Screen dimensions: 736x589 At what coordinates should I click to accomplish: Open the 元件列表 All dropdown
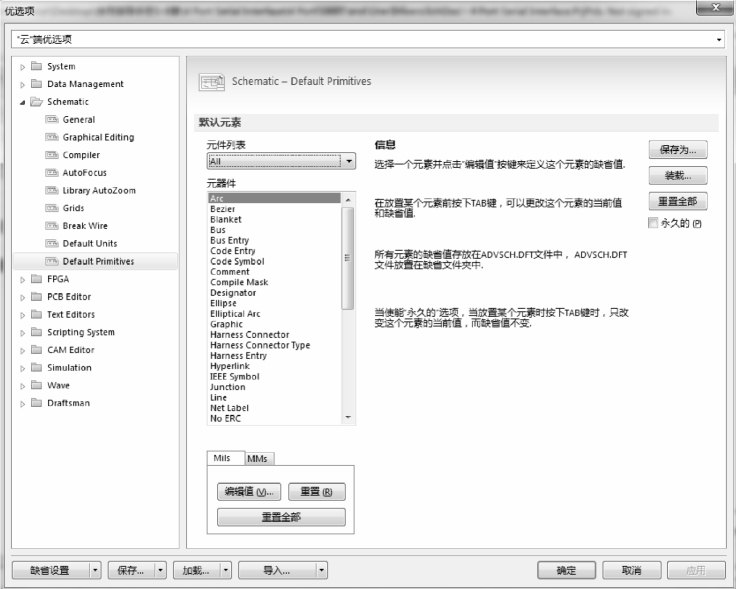pos(347,161)
